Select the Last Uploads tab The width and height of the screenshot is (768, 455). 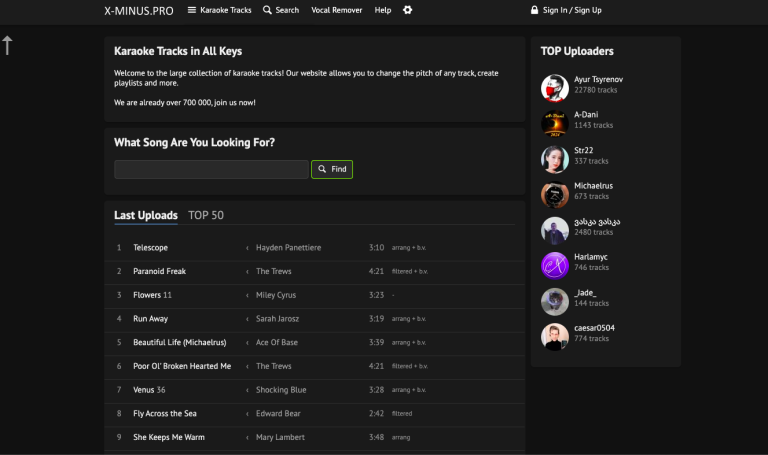[145, 215]
